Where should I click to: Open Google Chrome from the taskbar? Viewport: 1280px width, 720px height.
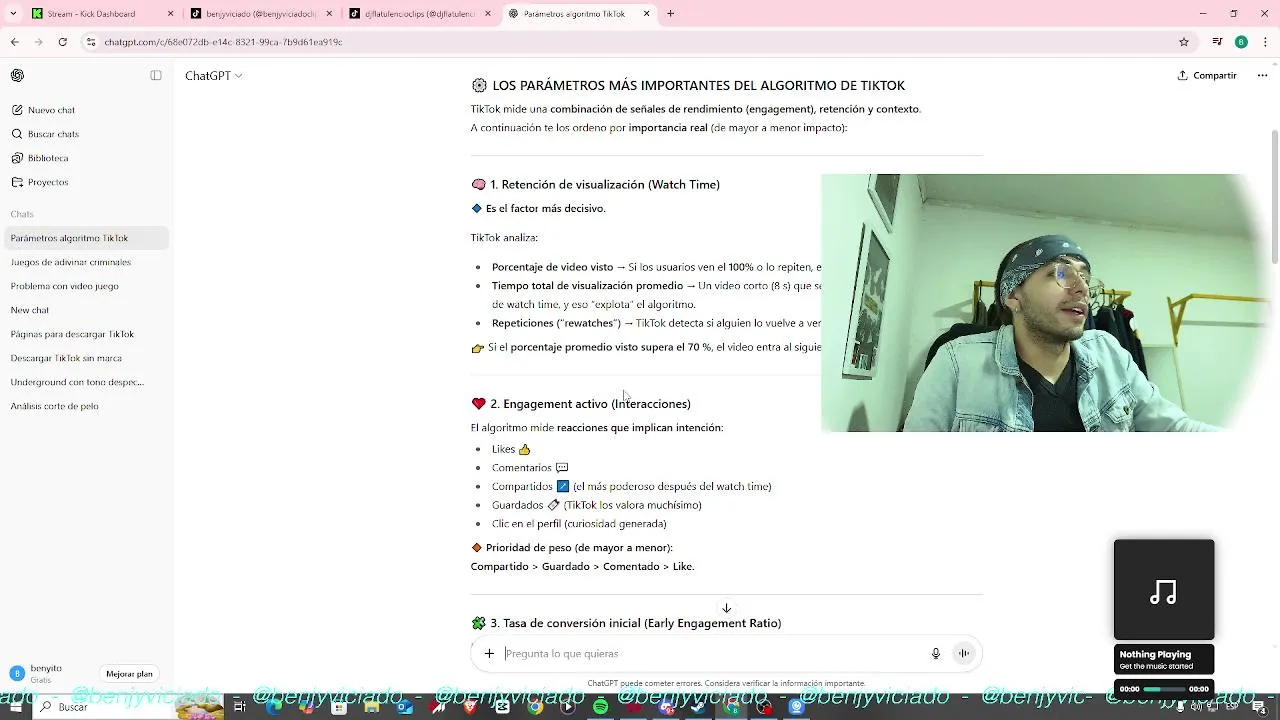tap(535, 707)
